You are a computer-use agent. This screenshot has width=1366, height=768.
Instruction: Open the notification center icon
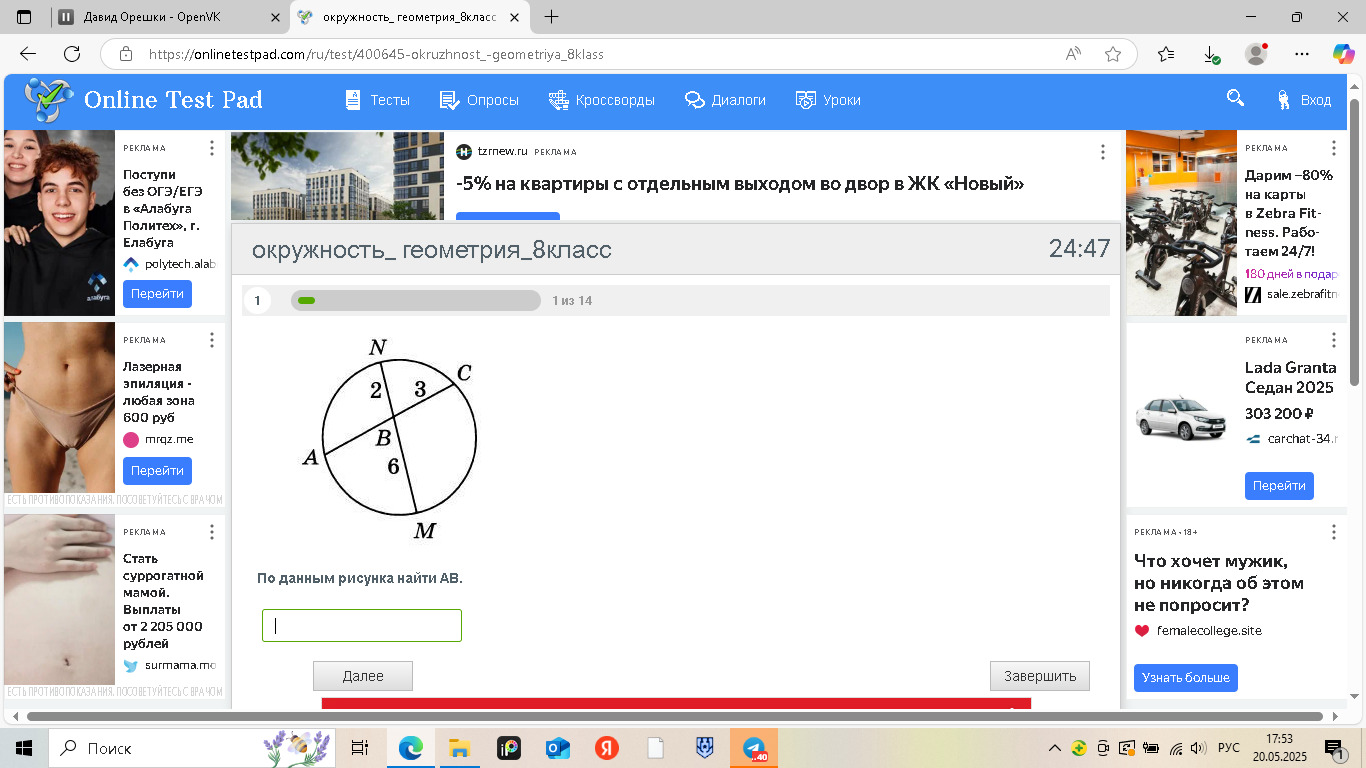point(1334,748)
